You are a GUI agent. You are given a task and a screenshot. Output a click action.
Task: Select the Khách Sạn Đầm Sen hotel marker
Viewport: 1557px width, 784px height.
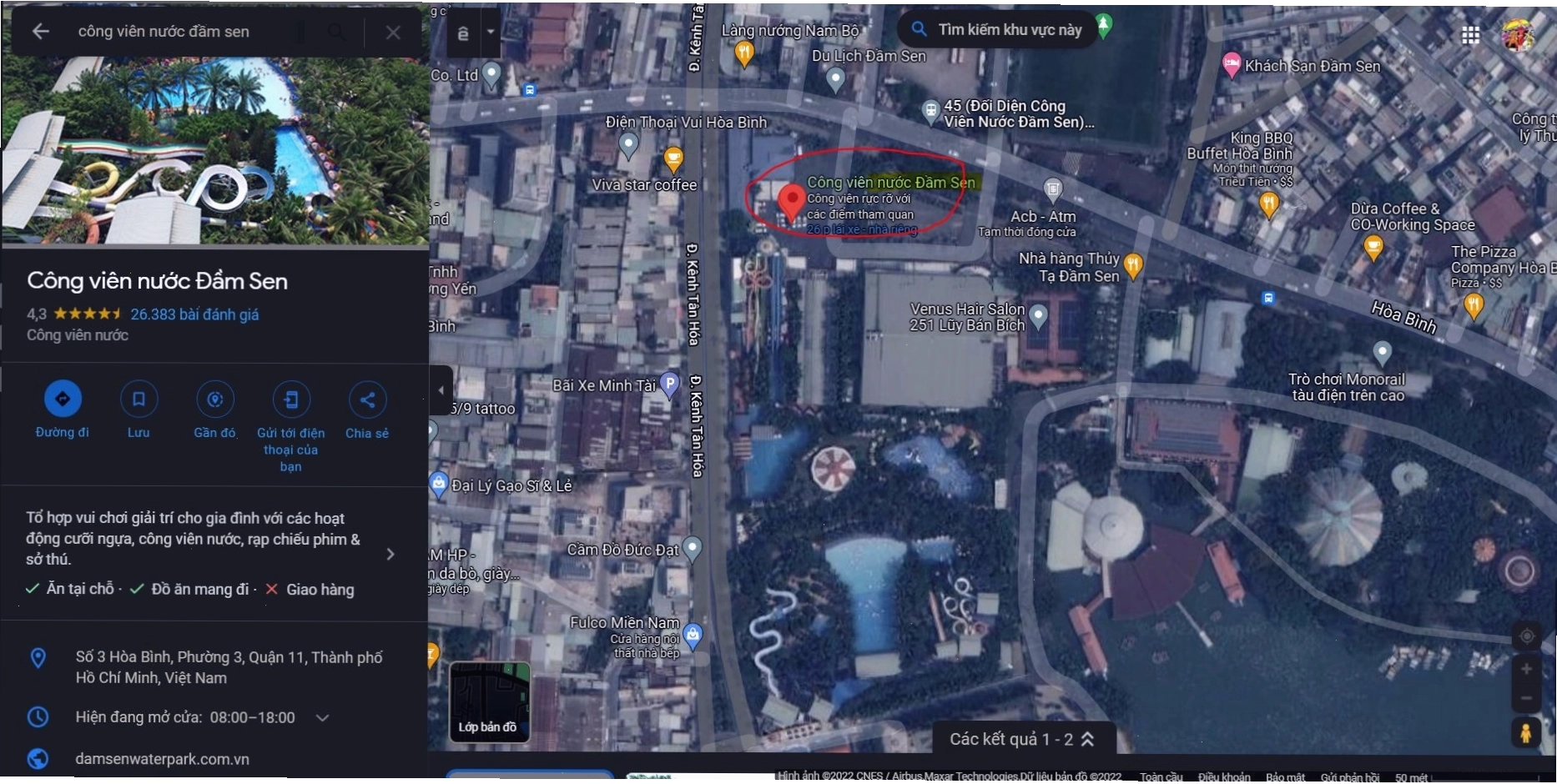(1232, 65)
